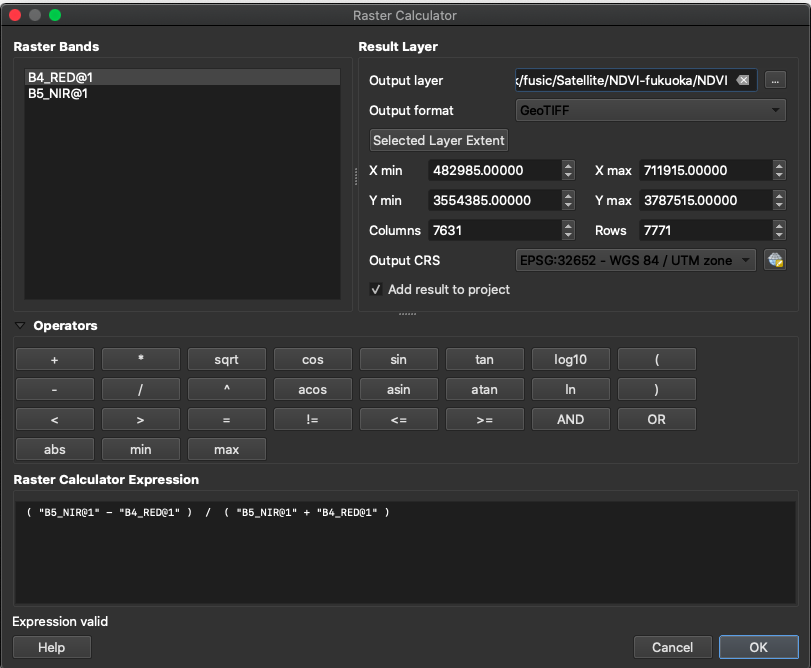
Task: Open the output file browse button
Action: (x=776, y=81)
